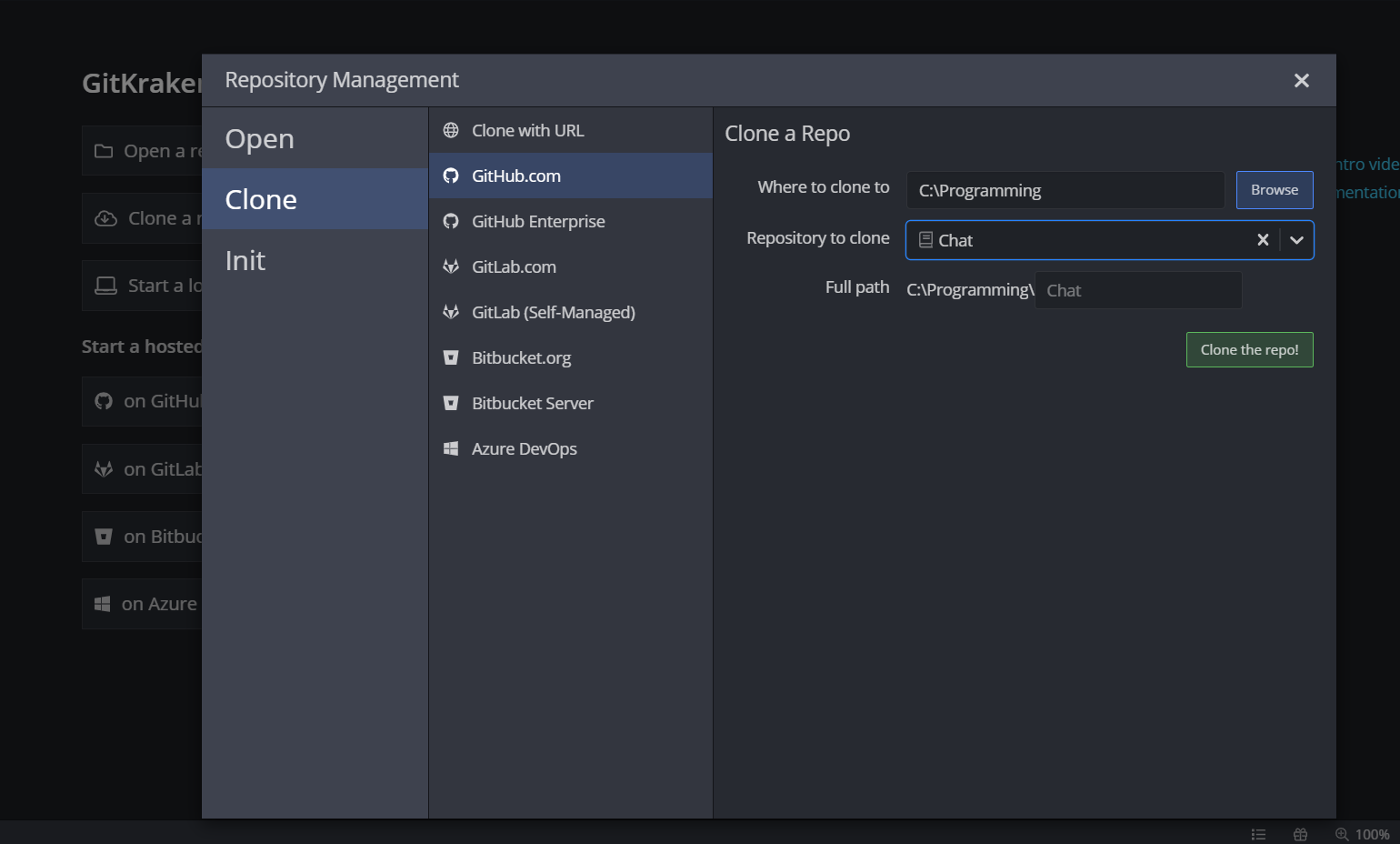Pick Bitbucket.org as repository source
1400x844 pixels.
(x=521, y=357)
